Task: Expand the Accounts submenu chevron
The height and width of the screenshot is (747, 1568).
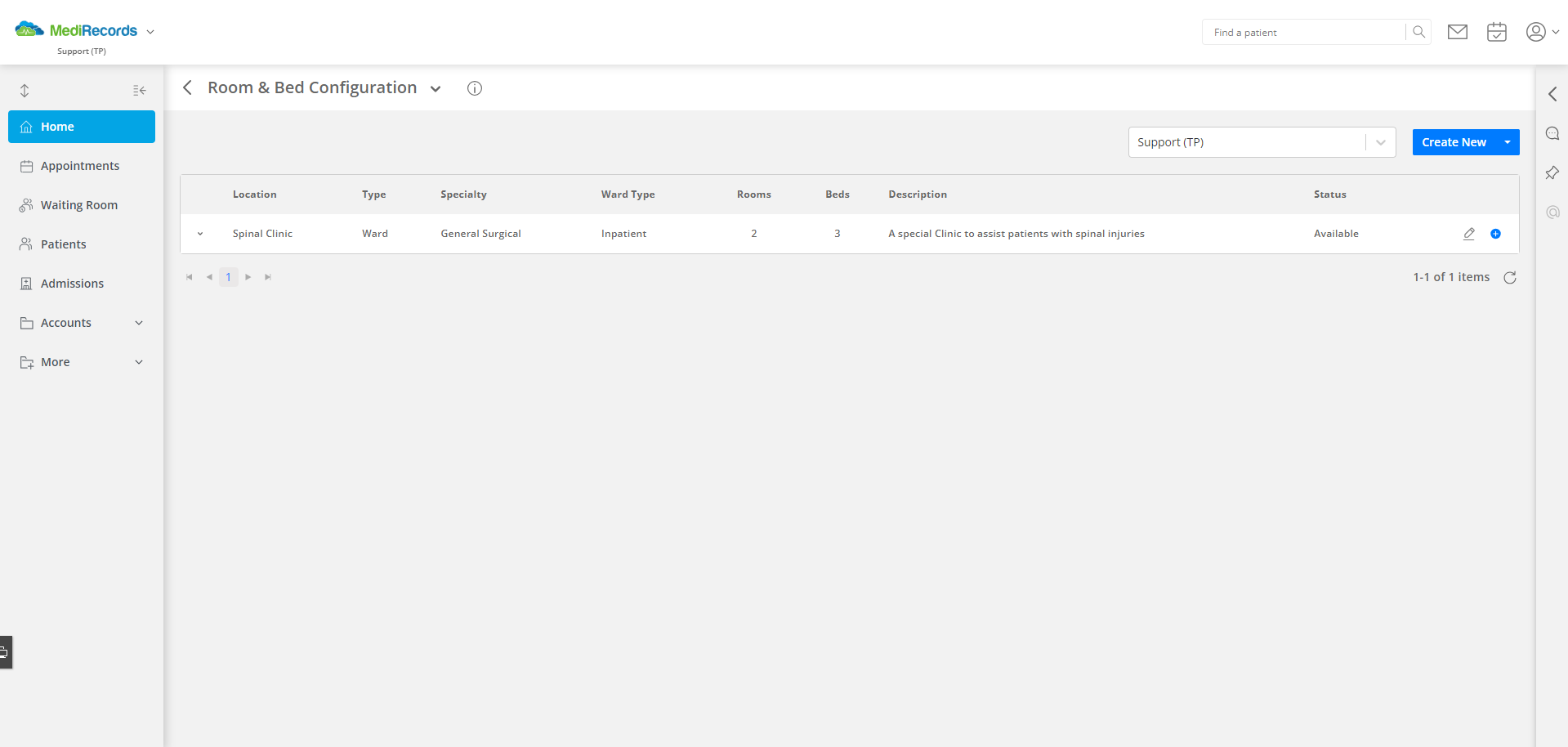Action: pos(139,323)
